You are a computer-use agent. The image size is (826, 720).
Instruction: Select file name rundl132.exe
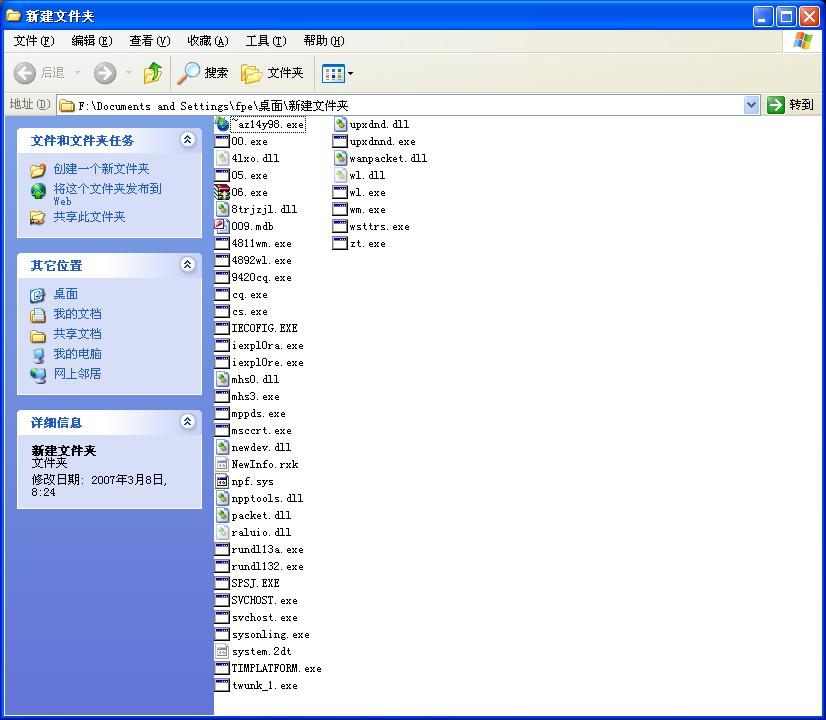[x=268, y=567]
